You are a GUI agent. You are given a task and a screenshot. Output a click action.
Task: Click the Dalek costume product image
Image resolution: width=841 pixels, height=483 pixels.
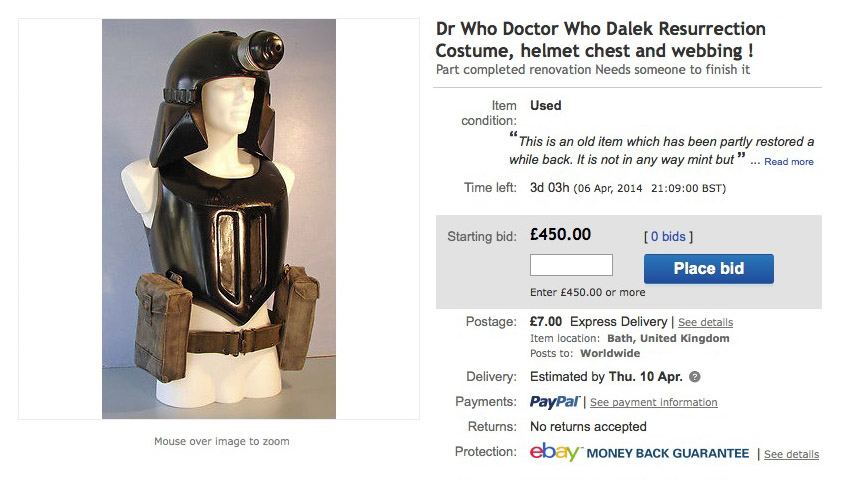(219, 219)
